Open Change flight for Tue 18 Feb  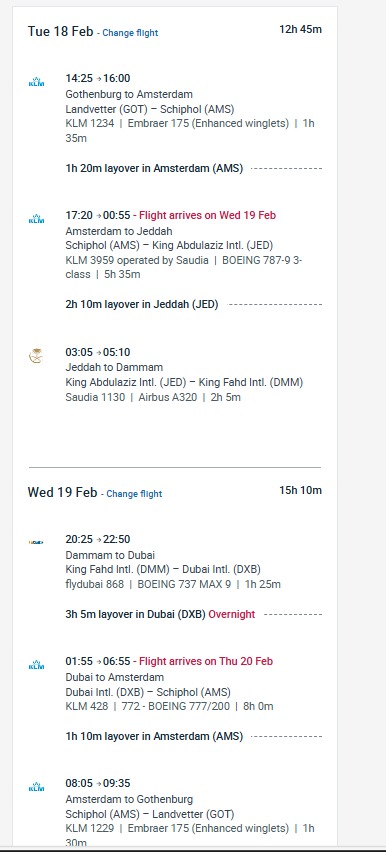tap(130, 33)
